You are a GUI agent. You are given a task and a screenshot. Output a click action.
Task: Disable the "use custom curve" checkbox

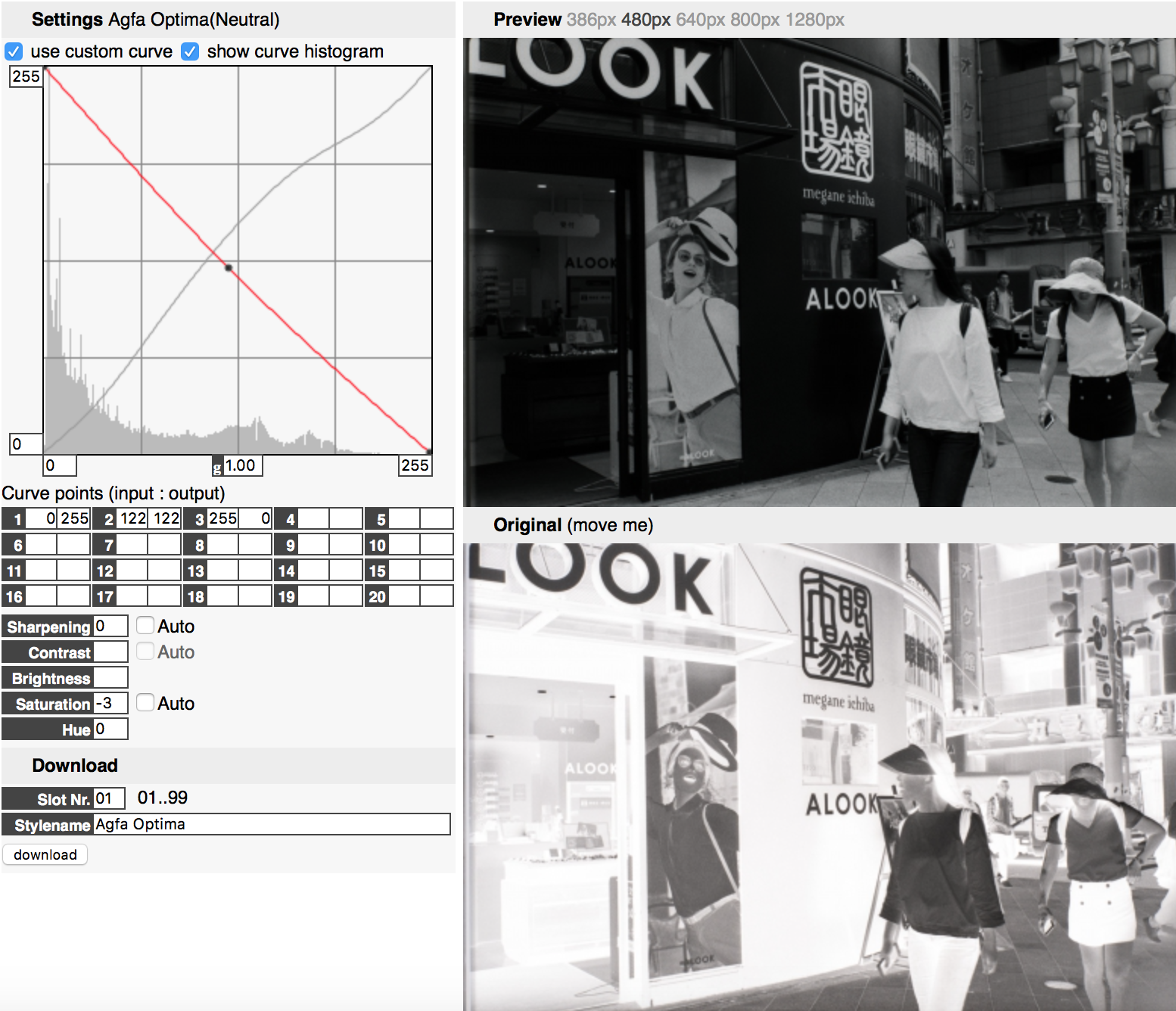(14, 51)
